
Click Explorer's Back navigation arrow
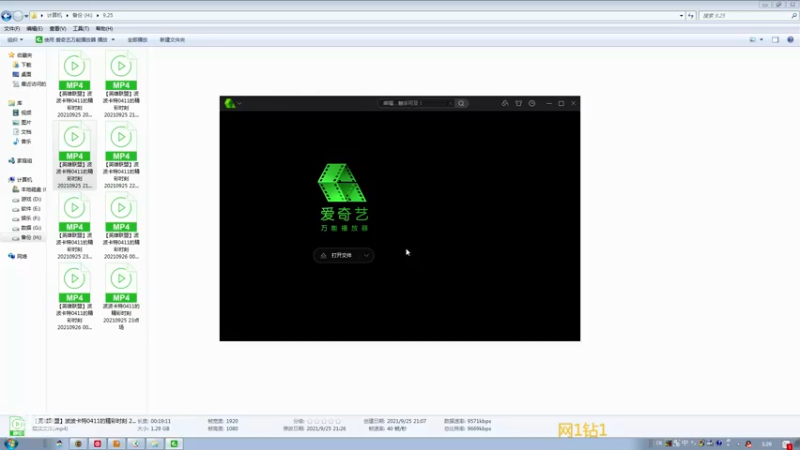(x=7, y=16)
